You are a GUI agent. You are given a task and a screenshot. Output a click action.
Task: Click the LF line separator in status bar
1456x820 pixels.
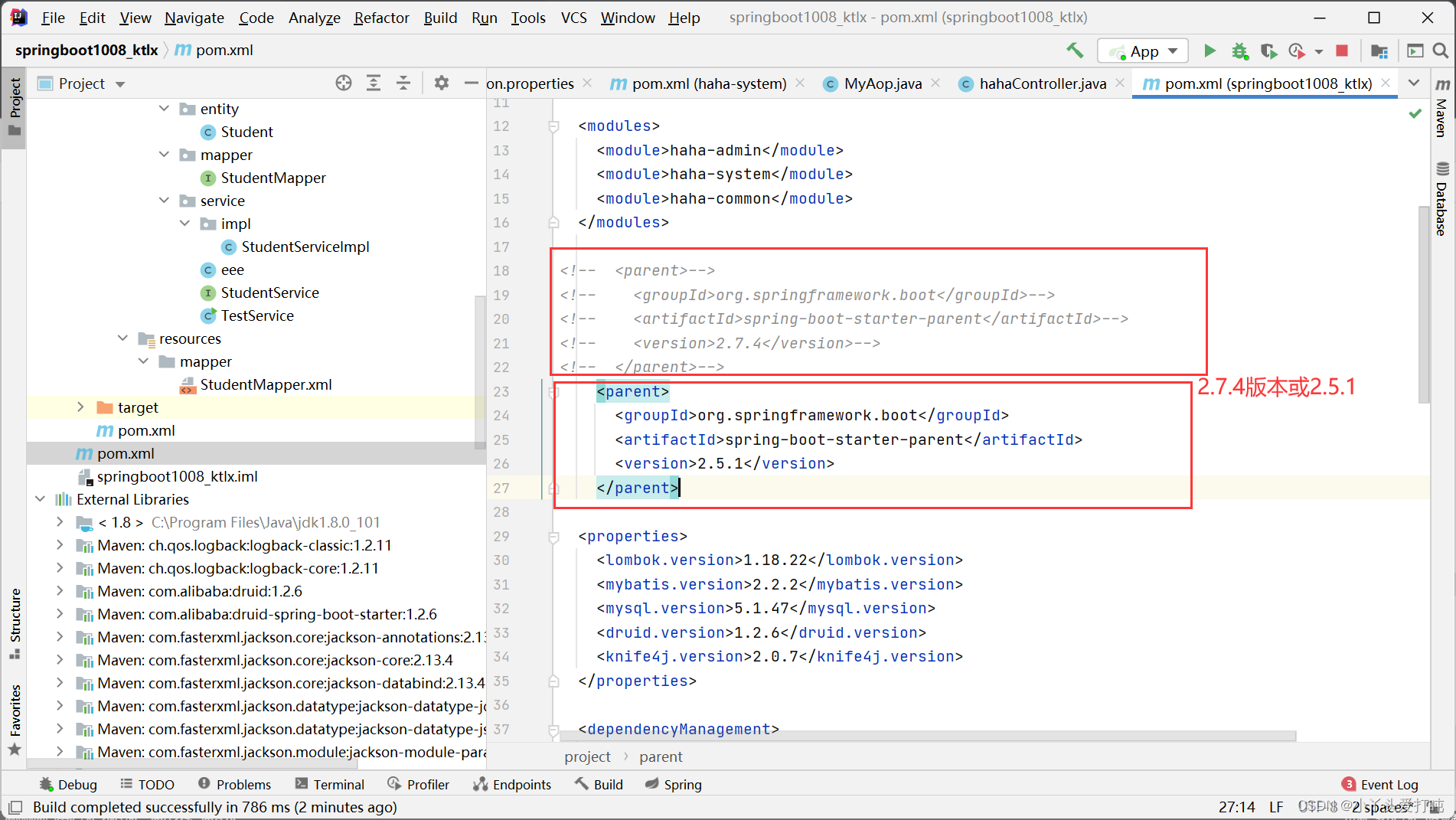[1276, 807]
